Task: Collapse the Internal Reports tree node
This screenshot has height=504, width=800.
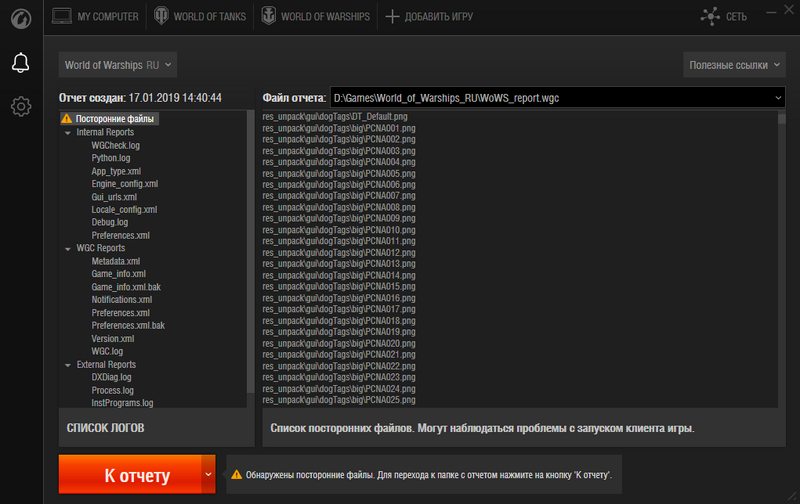Action: pyautogui.click(x=68, y=132)
